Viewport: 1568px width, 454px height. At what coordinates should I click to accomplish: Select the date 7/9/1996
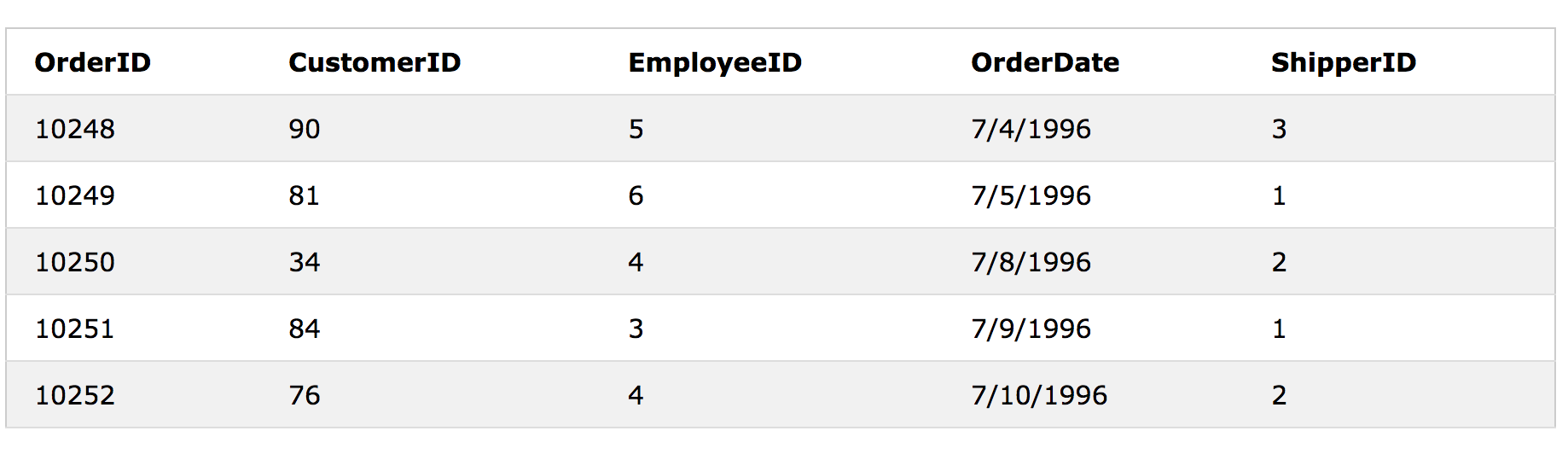pyautogui.click(x=1031, y=329)
